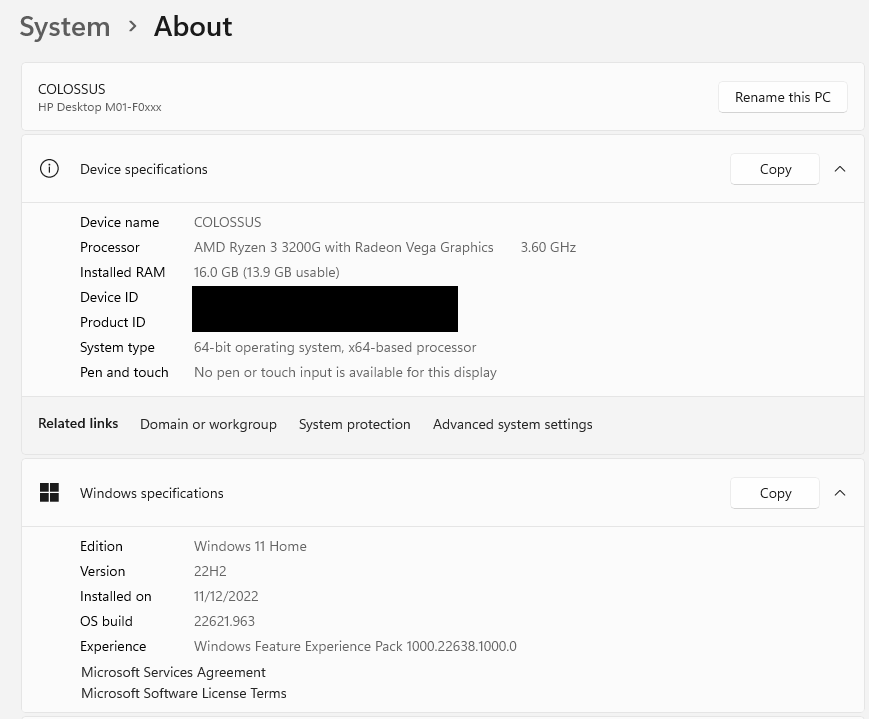This screenshot has height=719, width=869.
Task: Click the Pen and touch label
Action: pos(124,373)
